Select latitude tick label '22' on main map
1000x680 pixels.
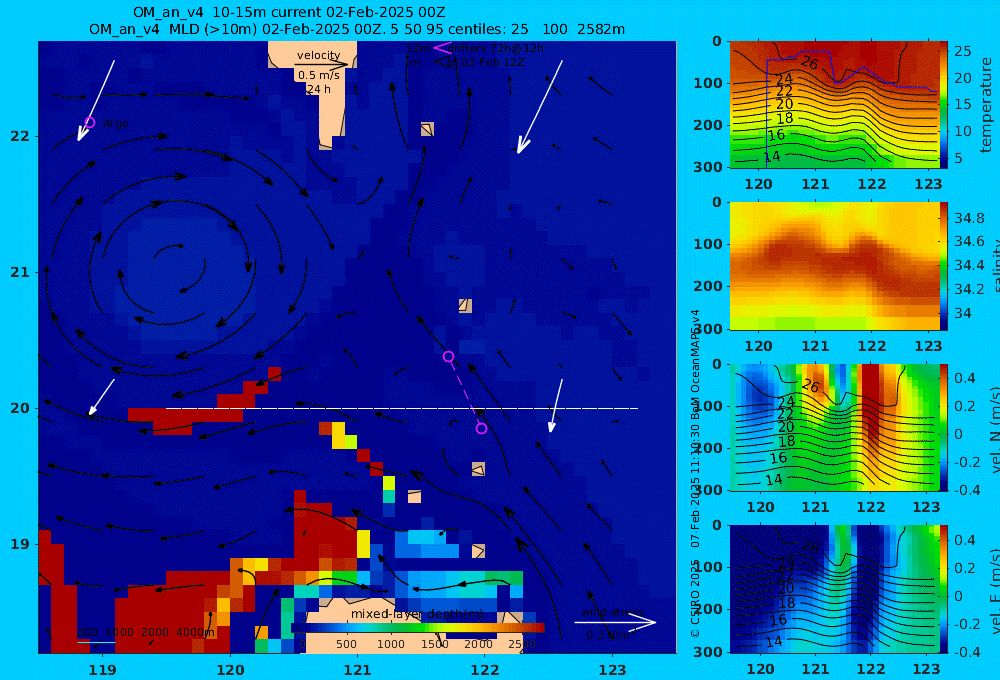click(x=20, y=136)
